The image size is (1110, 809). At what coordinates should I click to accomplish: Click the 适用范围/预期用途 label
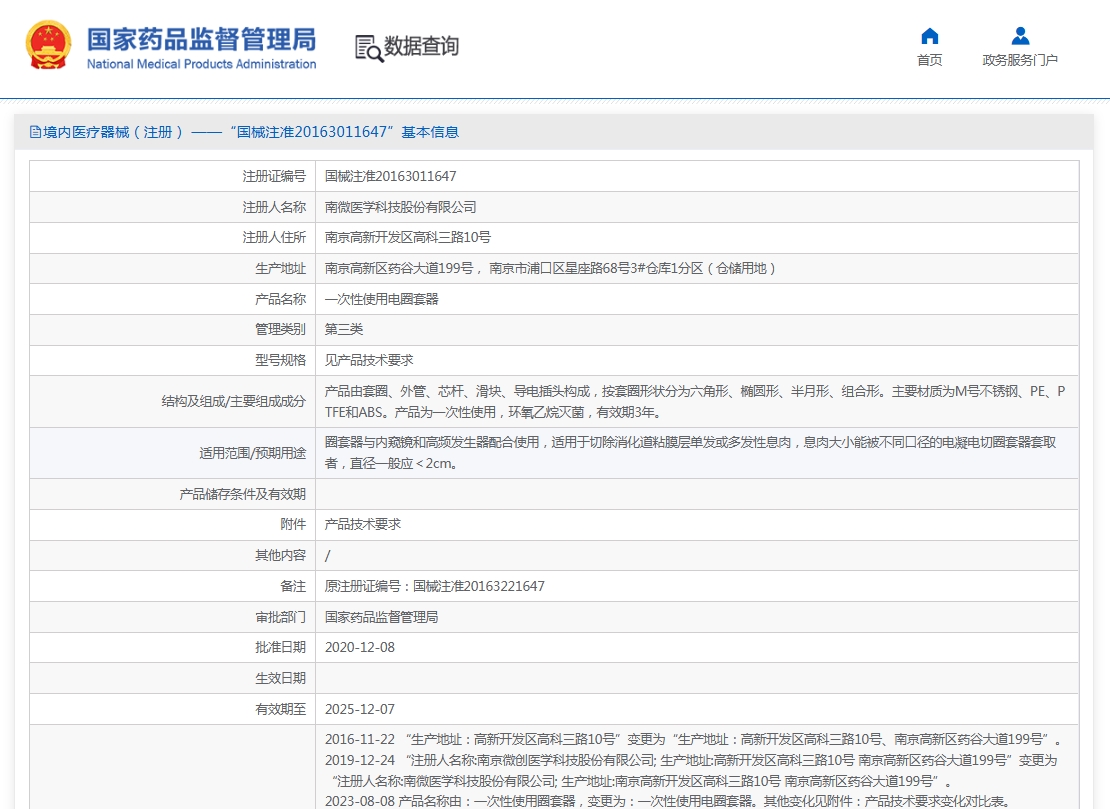click(253, 453)
